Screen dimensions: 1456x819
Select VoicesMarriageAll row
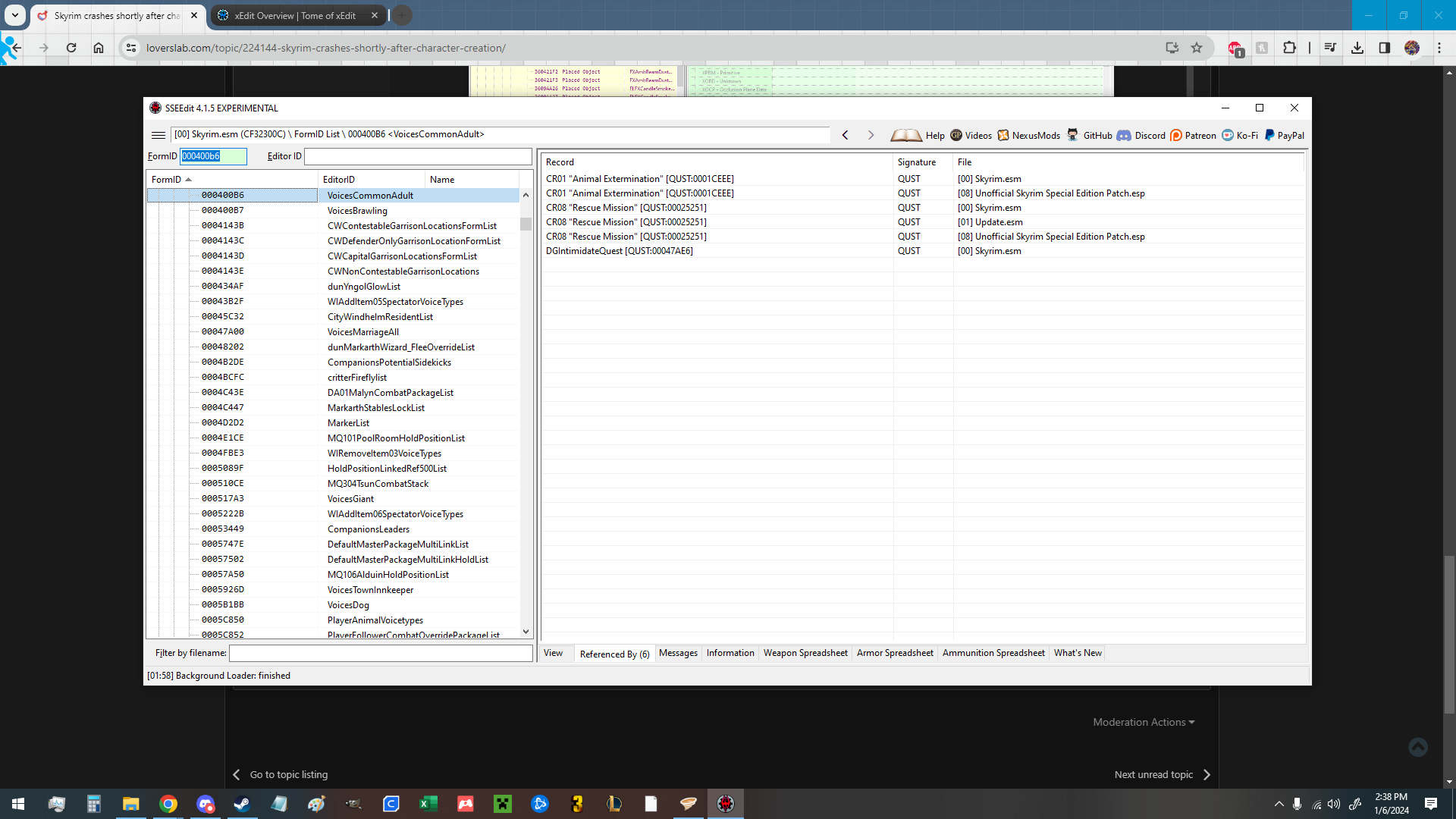[x=334, y=332]
